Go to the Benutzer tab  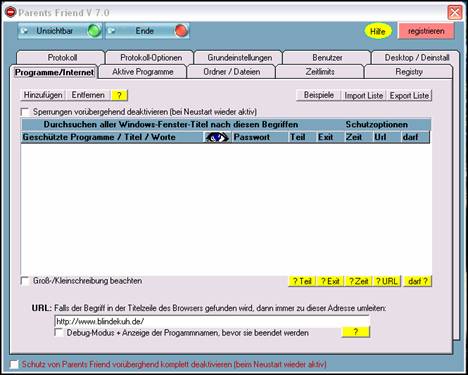pyautogui.click(x=327, y=57)
